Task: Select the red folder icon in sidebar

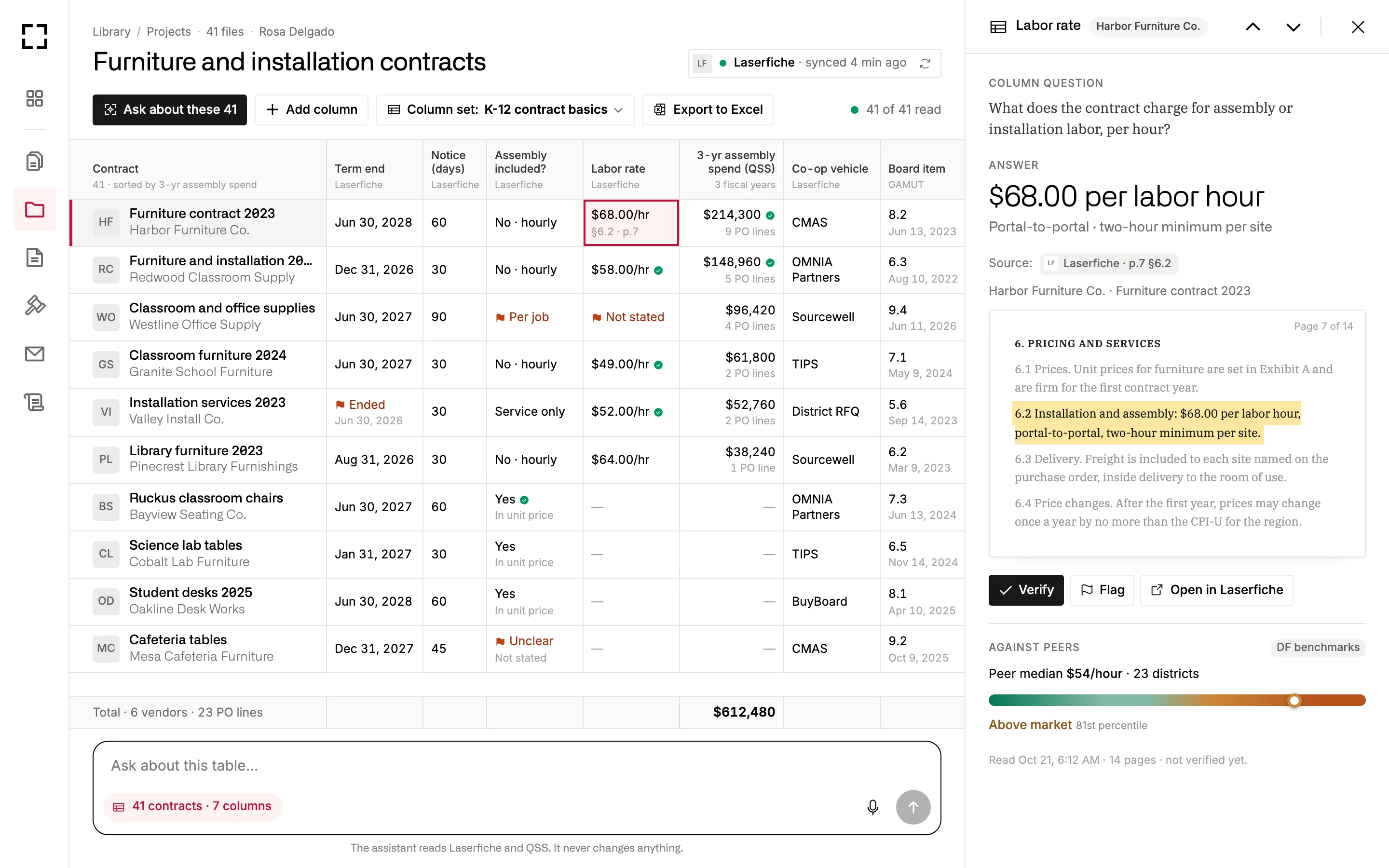Action: [34, 210]
